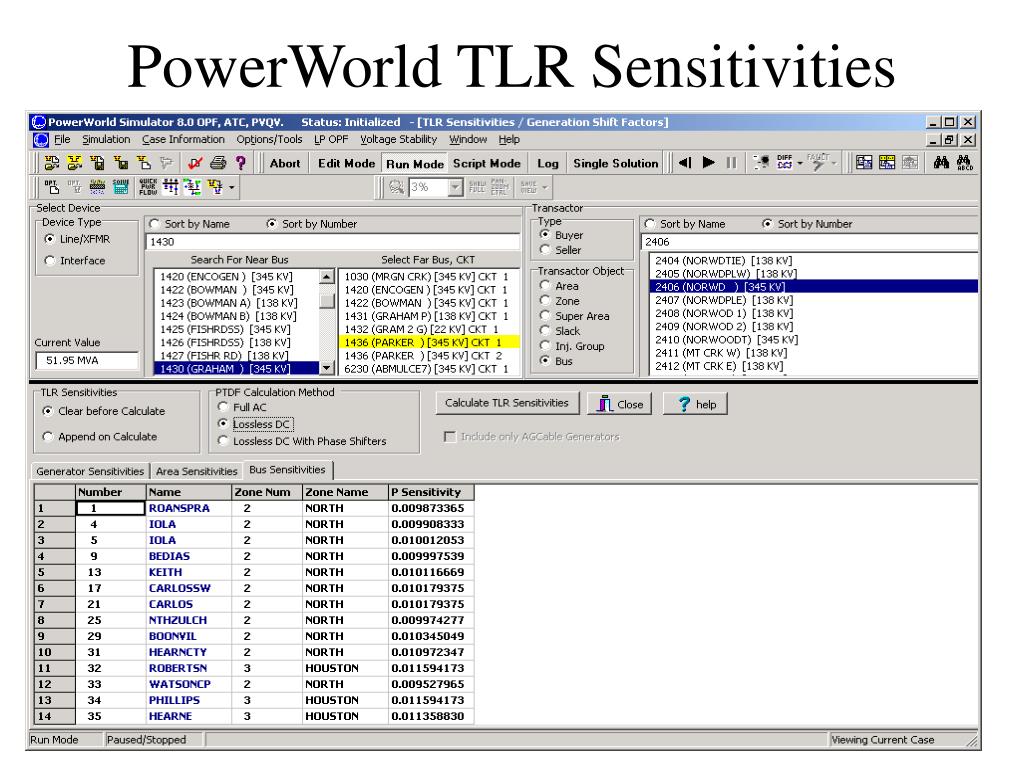Choose Area as the transactor object

pyautogui.click(x=545, y=285)
